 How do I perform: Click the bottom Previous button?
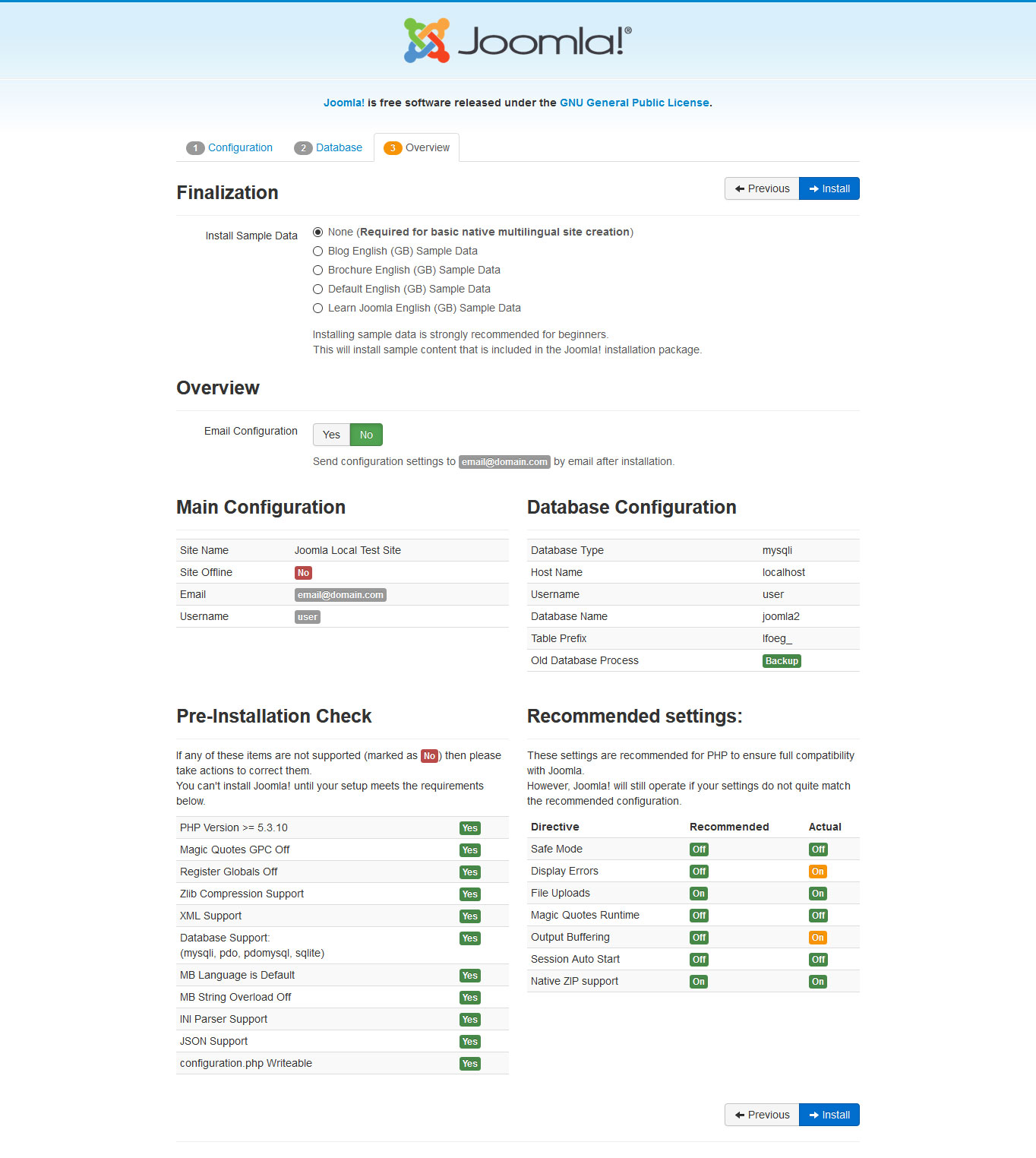[762, 1115]
